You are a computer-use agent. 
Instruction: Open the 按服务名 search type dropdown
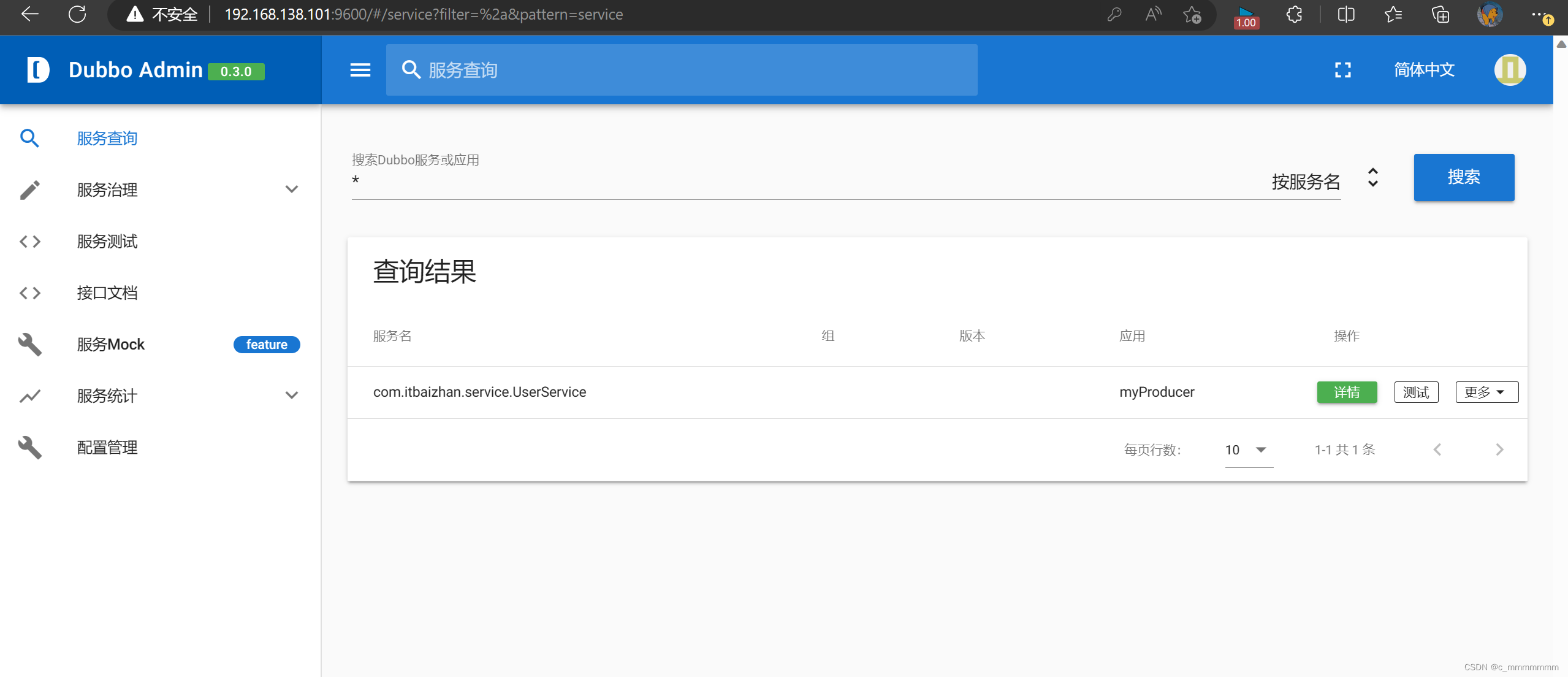(1372, 178)
